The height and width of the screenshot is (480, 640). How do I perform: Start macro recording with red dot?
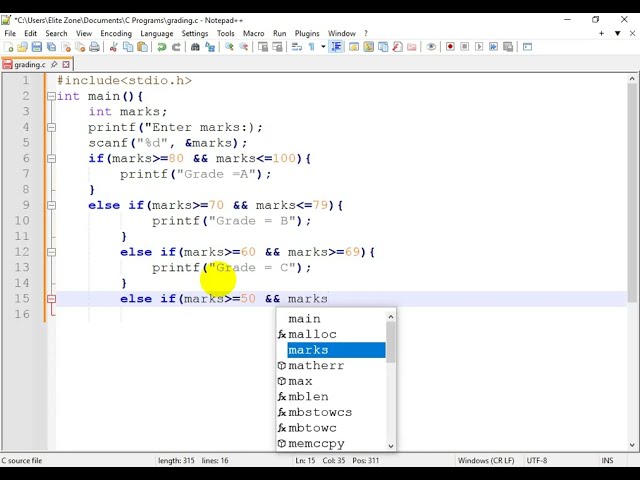click(450, 47)
